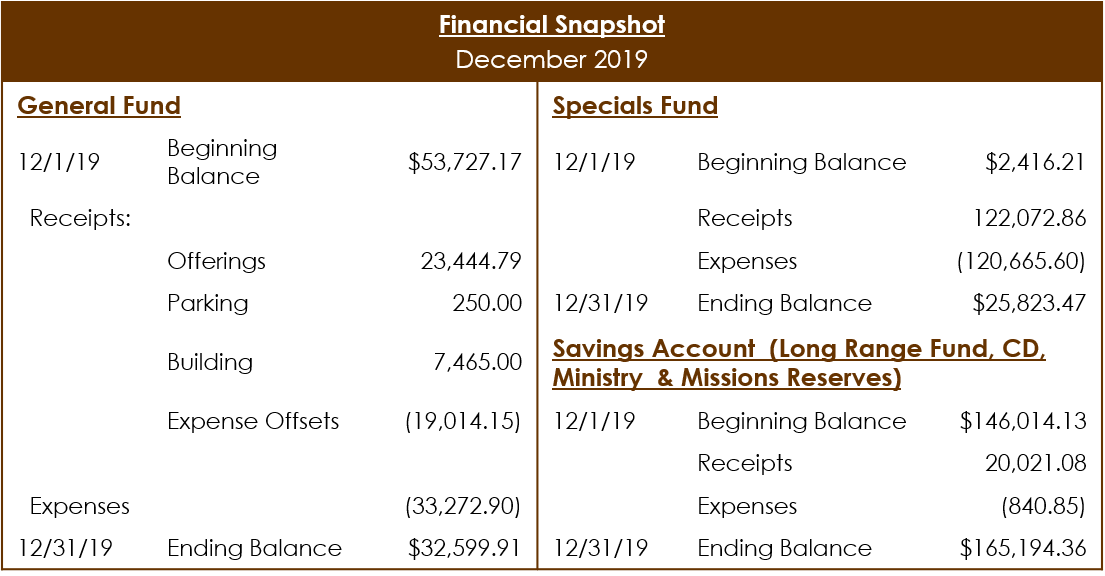Select the 23,444.79 offerings amount
1105x576 pixels.
[471, 262]
